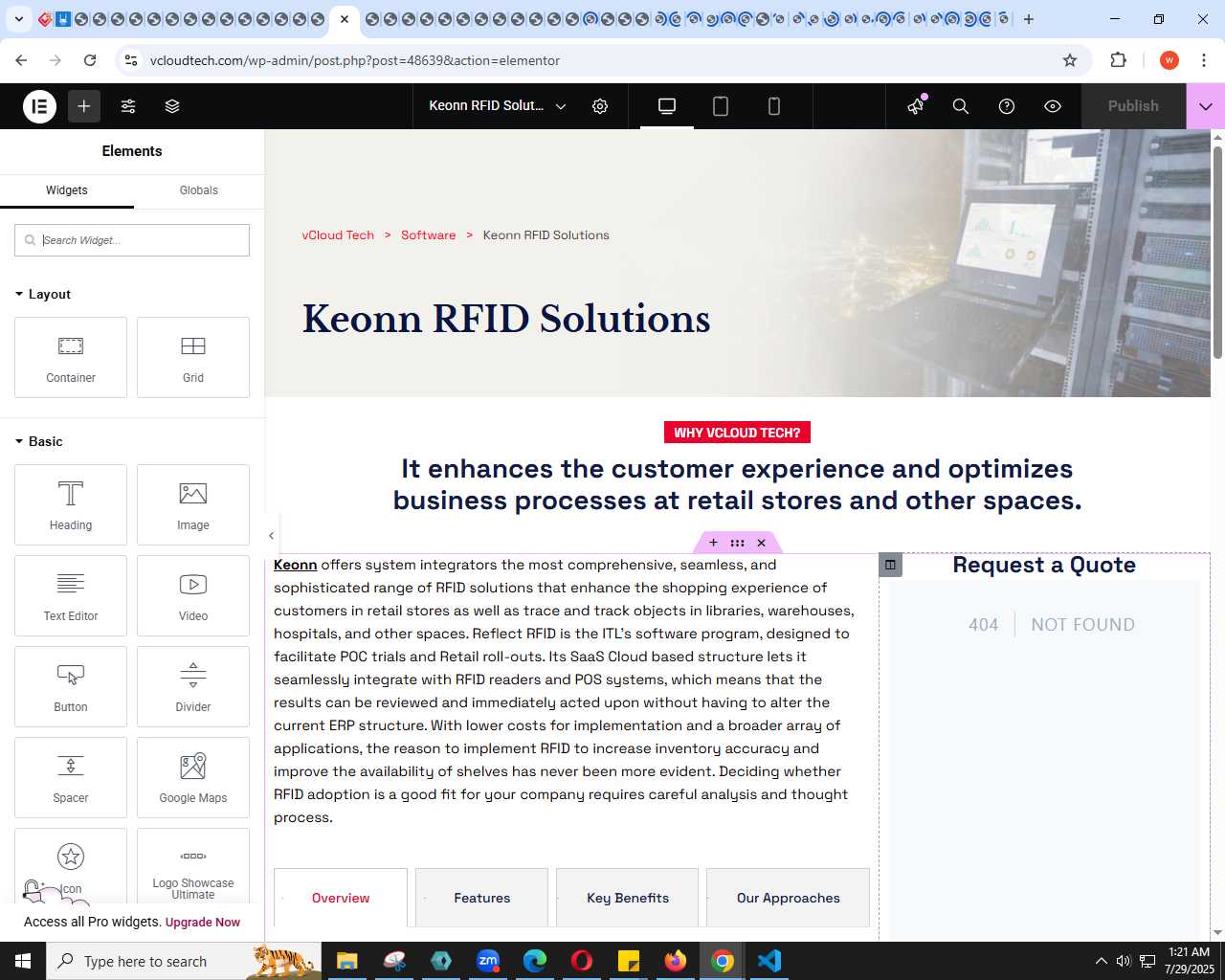Select the Keonn RFID Solutions heading
This screenshot has width=1225, height=980.
[506, 319]
